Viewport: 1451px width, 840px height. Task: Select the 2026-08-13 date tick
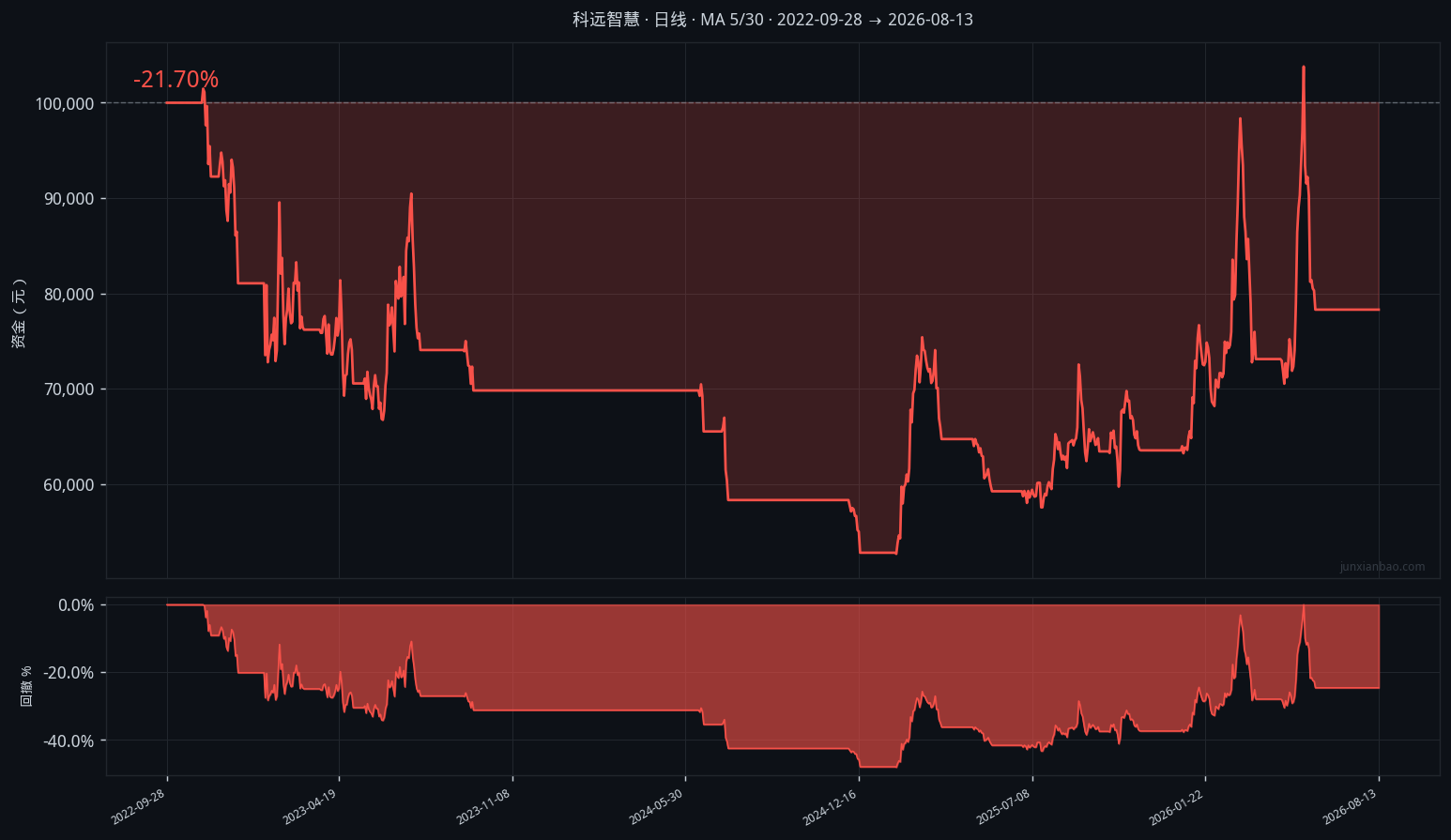1350,807
